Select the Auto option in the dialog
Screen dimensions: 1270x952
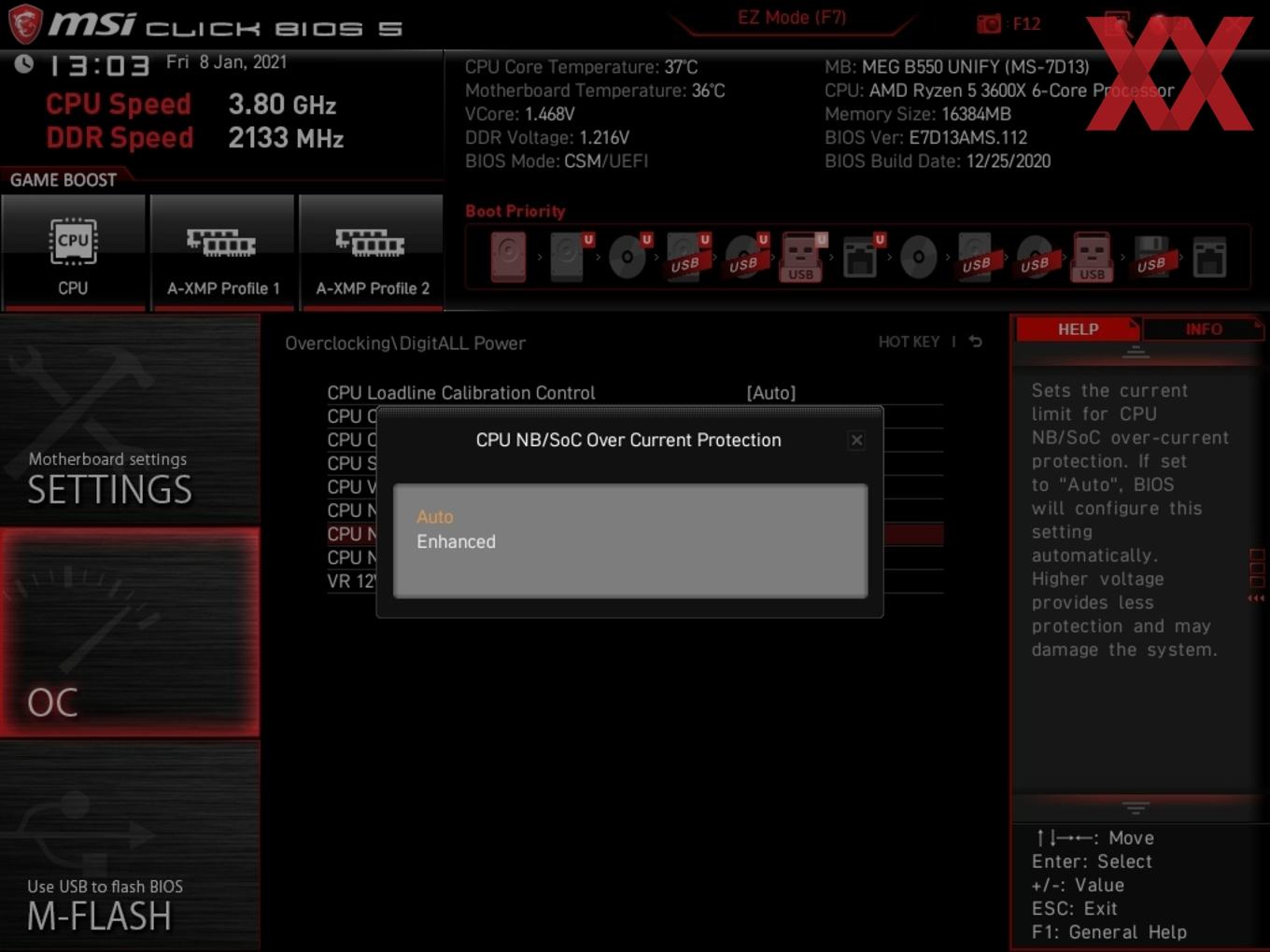(435, 517)
